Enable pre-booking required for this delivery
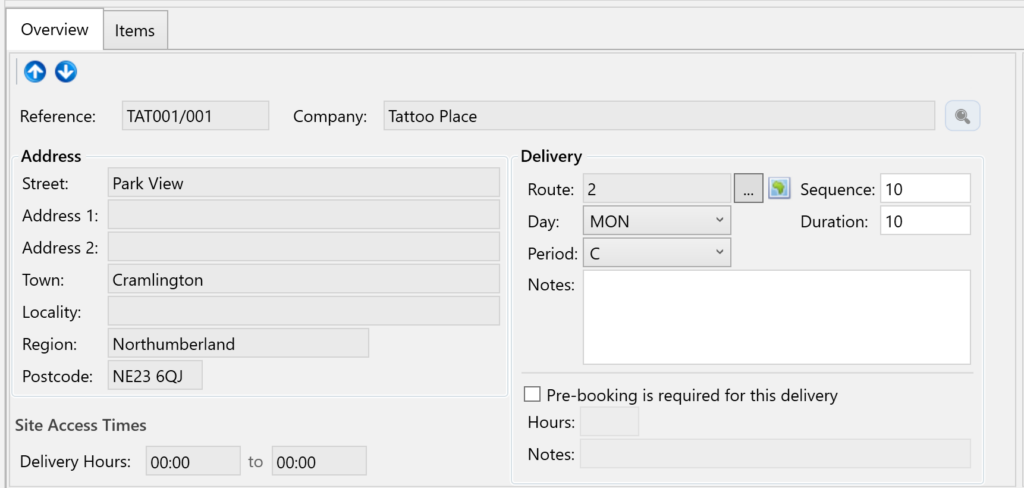1024x488 pixels. pyautogui.click(x=532, y=395)
